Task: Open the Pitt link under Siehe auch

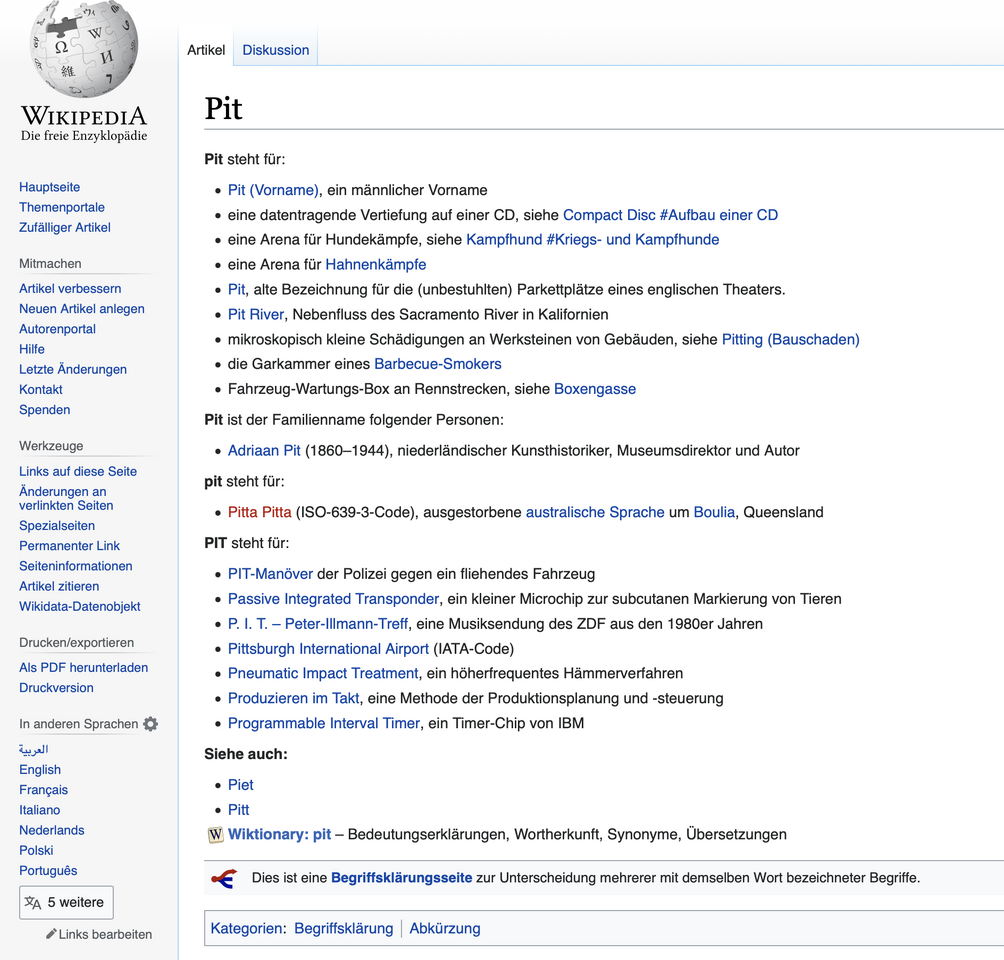Action: point(239,809)
